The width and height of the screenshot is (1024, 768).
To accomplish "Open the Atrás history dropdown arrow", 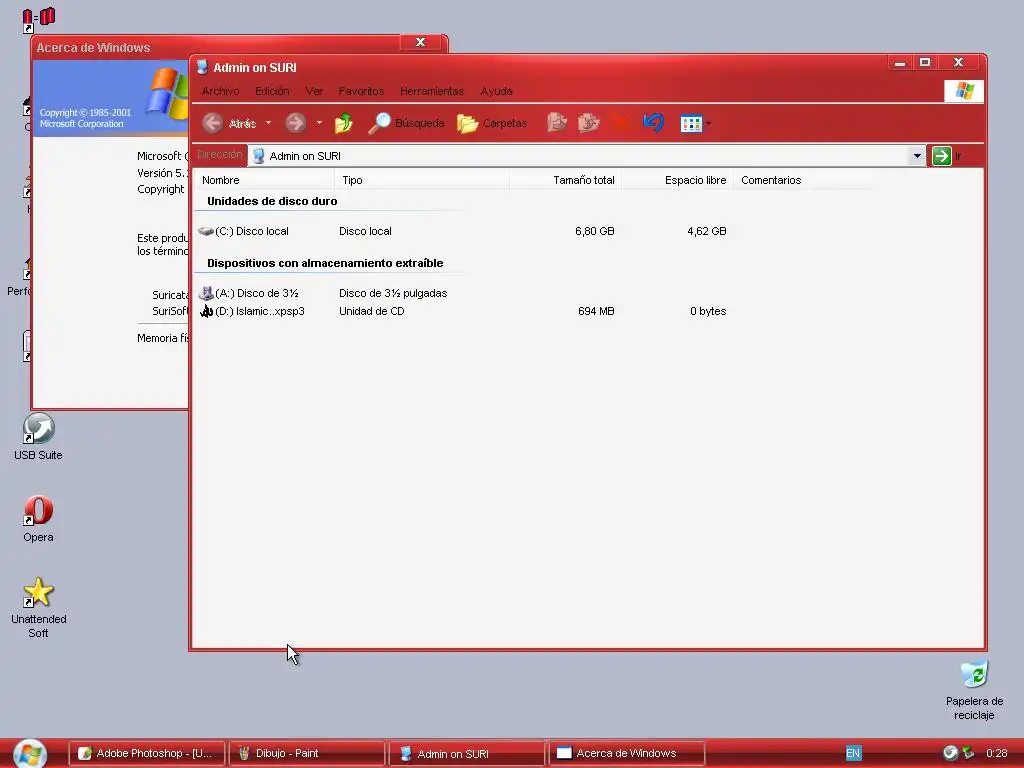I will [268, 123].
